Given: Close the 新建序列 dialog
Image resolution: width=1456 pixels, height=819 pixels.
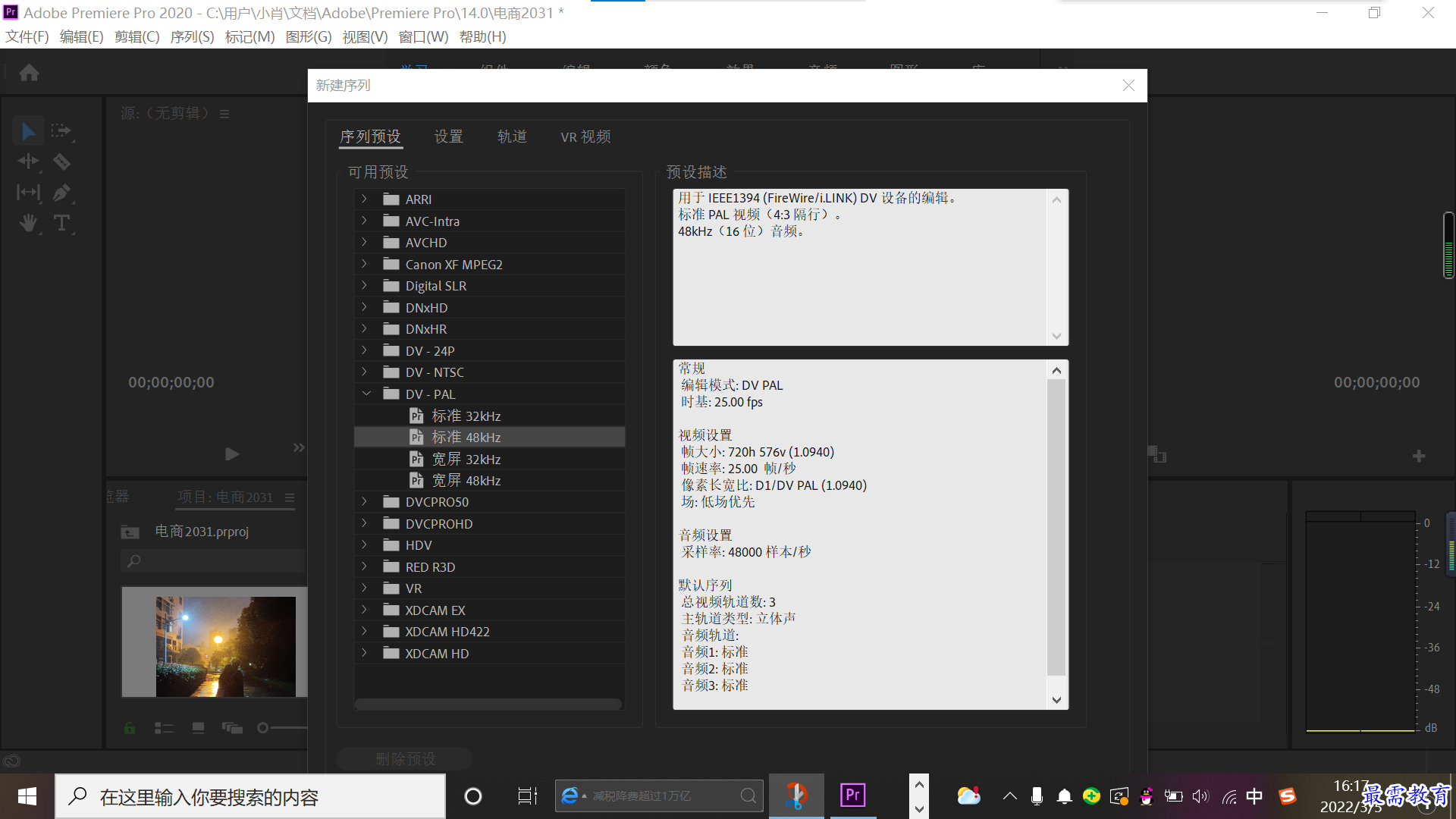Looking at the screenshot, I should coord(1128,86).
